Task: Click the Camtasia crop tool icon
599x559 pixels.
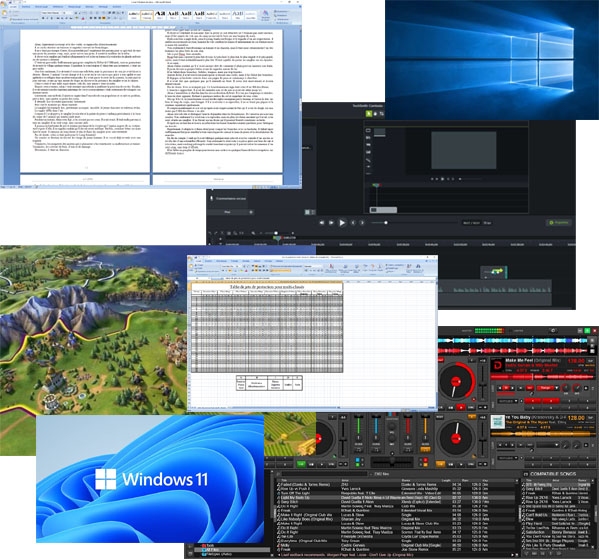Action: (381, 113)
